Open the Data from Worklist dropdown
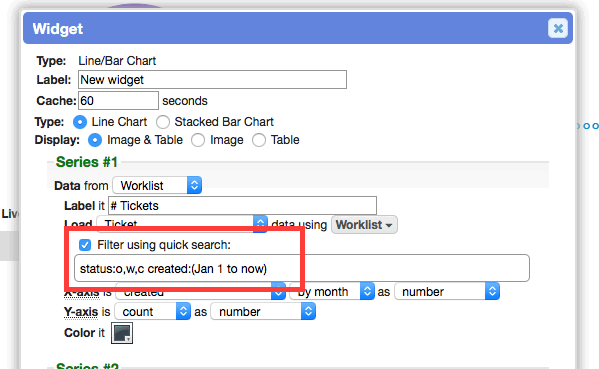The image size is (599, 369). (x=157, y=186)
